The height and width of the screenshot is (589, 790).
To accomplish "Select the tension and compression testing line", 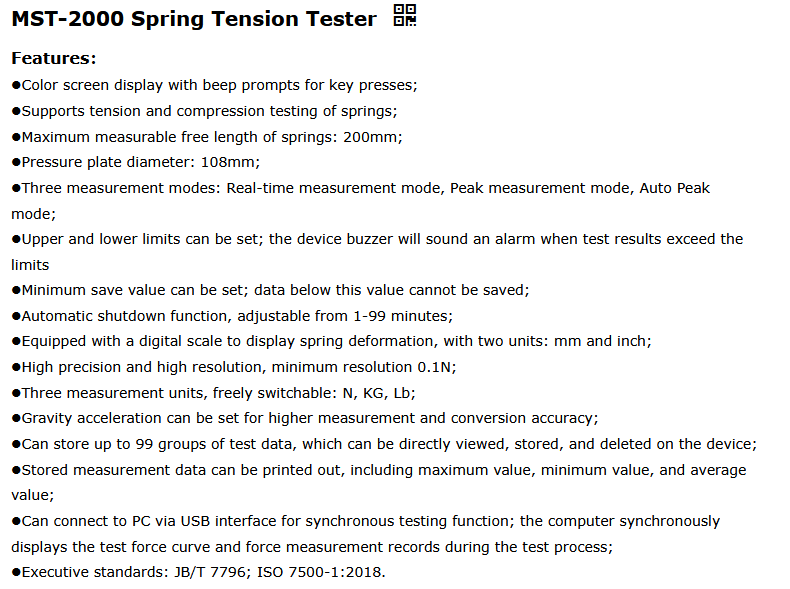I will tap(204, 111).
